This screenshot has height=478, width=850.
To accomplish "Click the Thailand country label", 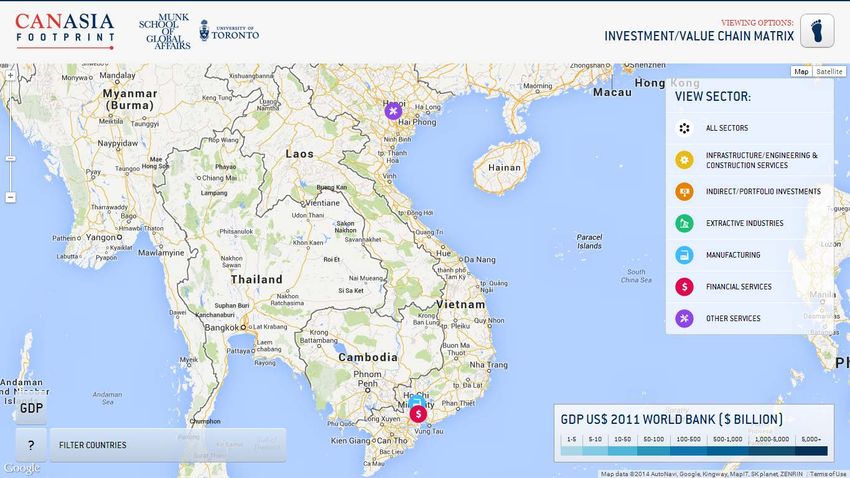I will click(x=256, y=280).
